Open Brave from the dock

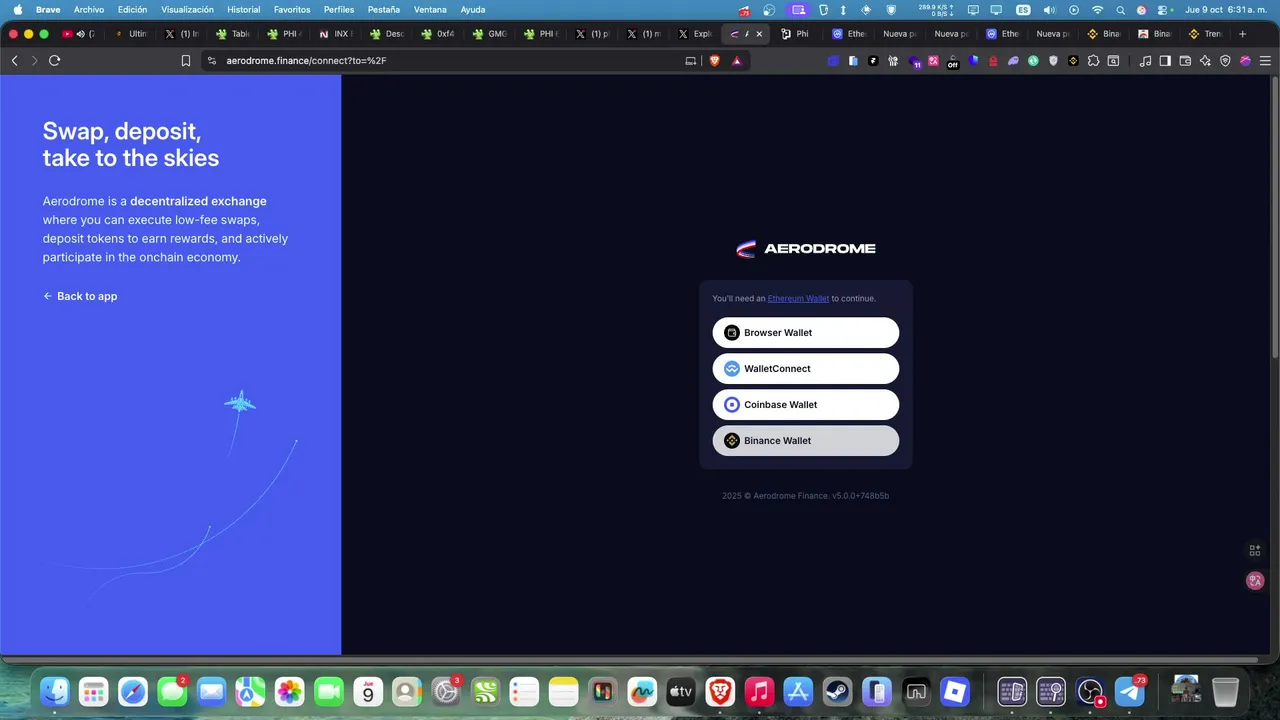pyautogui.click(x=720, y=691)
